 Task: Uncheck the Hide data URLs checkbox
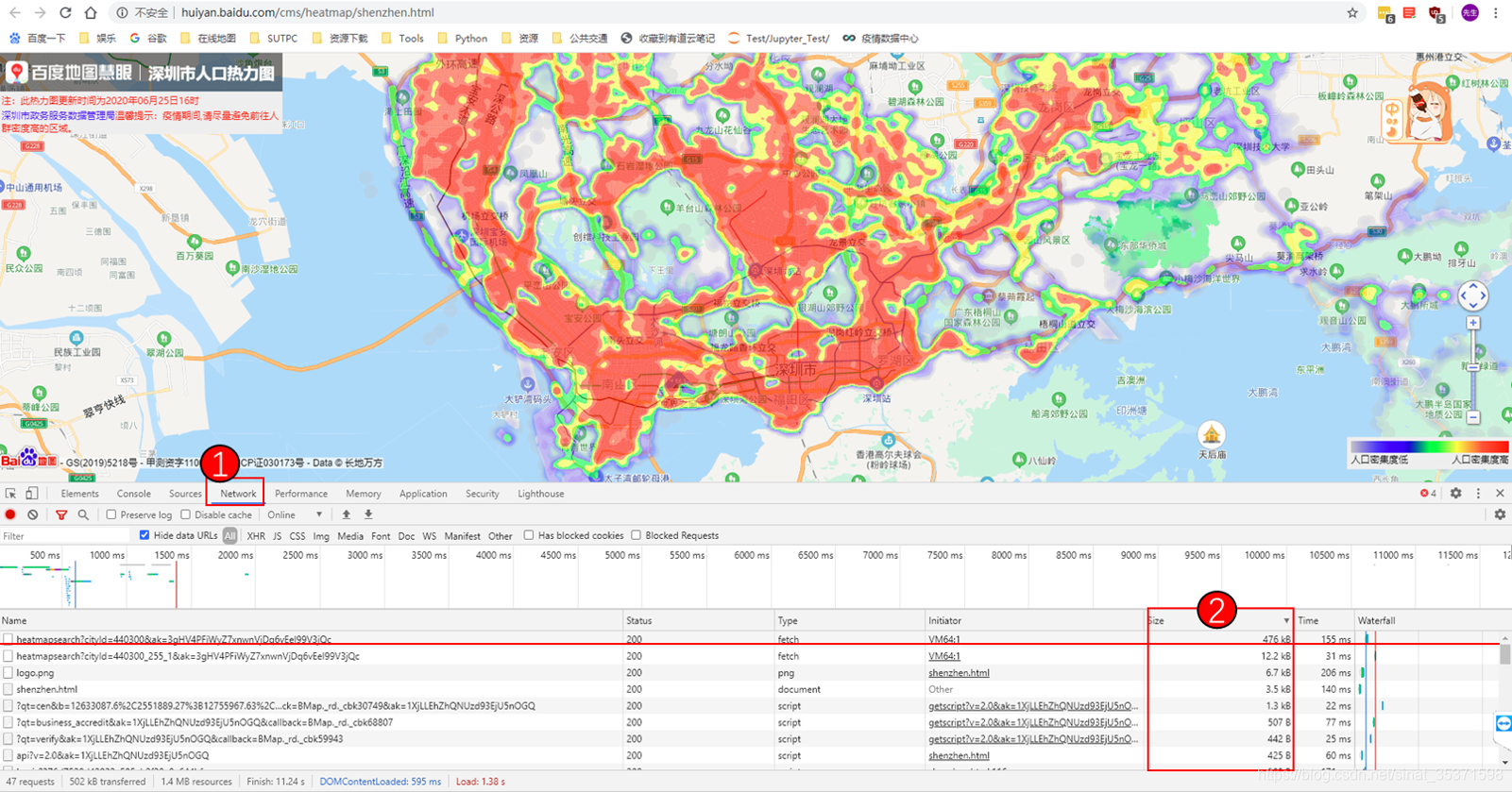144,535
